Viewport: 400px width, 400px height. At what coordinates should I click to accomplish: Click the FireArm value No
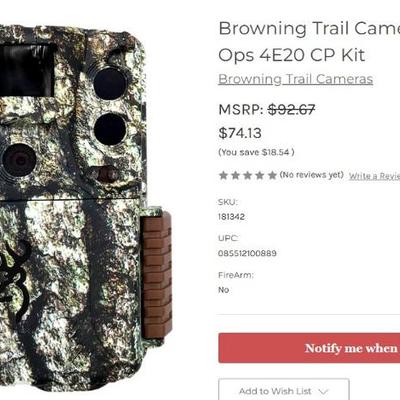click(224, 290)
